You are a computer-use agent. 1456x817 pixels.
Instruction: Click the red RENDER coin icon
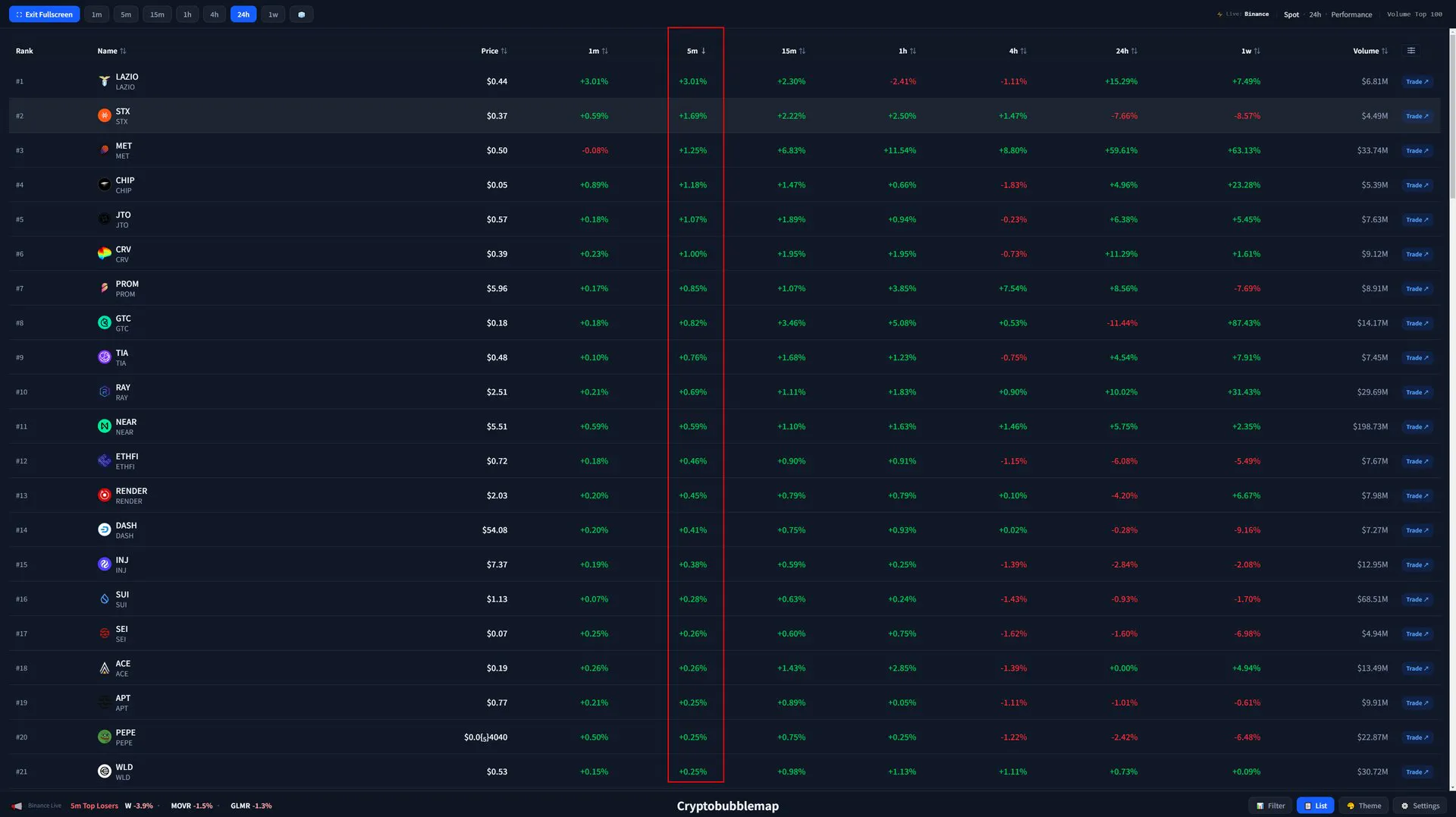[105, 495]
